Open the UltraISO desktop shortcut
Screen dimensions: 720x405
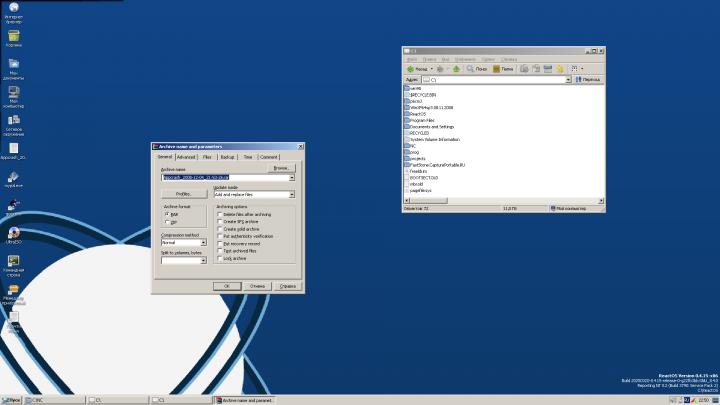click(x=14, y=232)
